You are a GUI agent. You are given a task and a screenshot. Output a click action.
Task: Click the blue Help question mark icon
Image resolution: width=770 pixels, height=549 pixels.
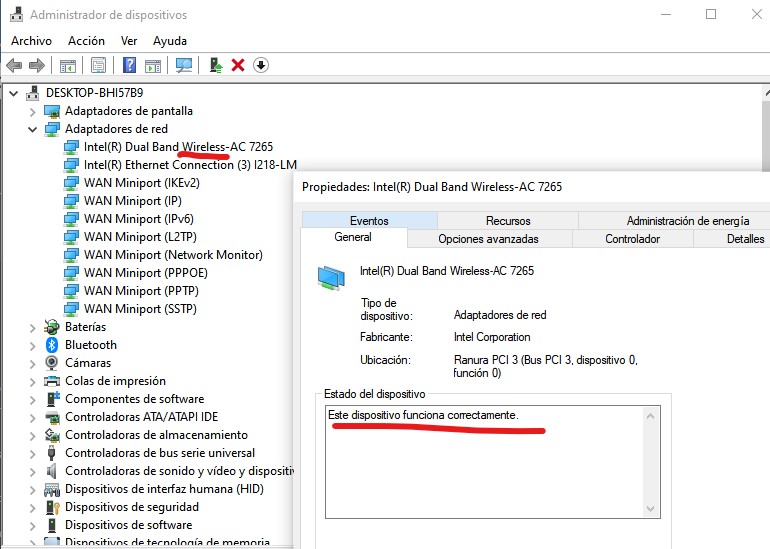point(129,65)
